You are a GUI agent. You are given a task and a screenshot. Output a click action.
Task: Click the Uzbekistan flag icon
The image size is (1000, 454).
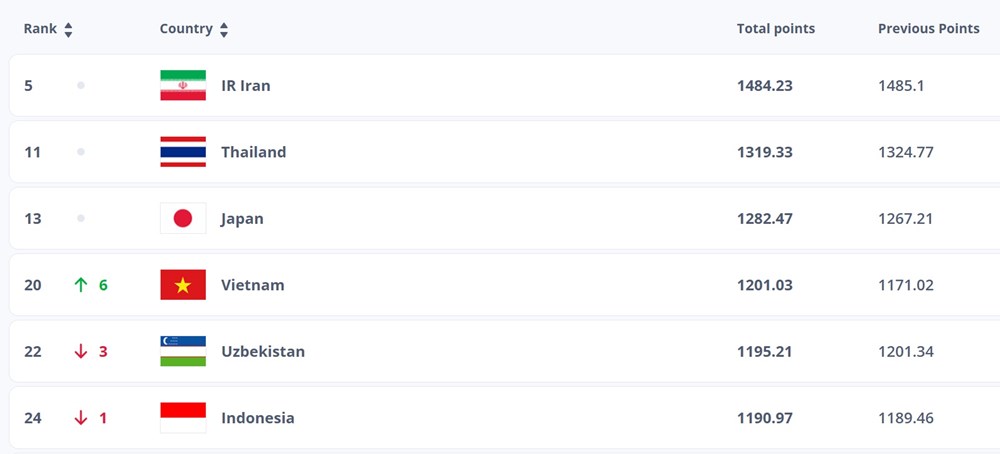tap(183, 351)
